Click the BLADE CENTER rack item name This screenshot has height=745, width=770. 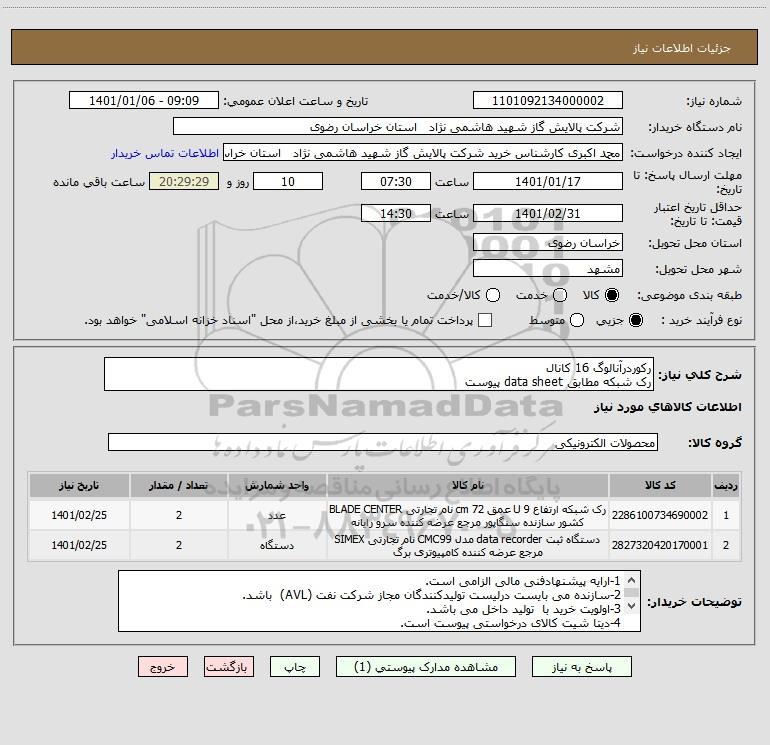coord(468,516)
